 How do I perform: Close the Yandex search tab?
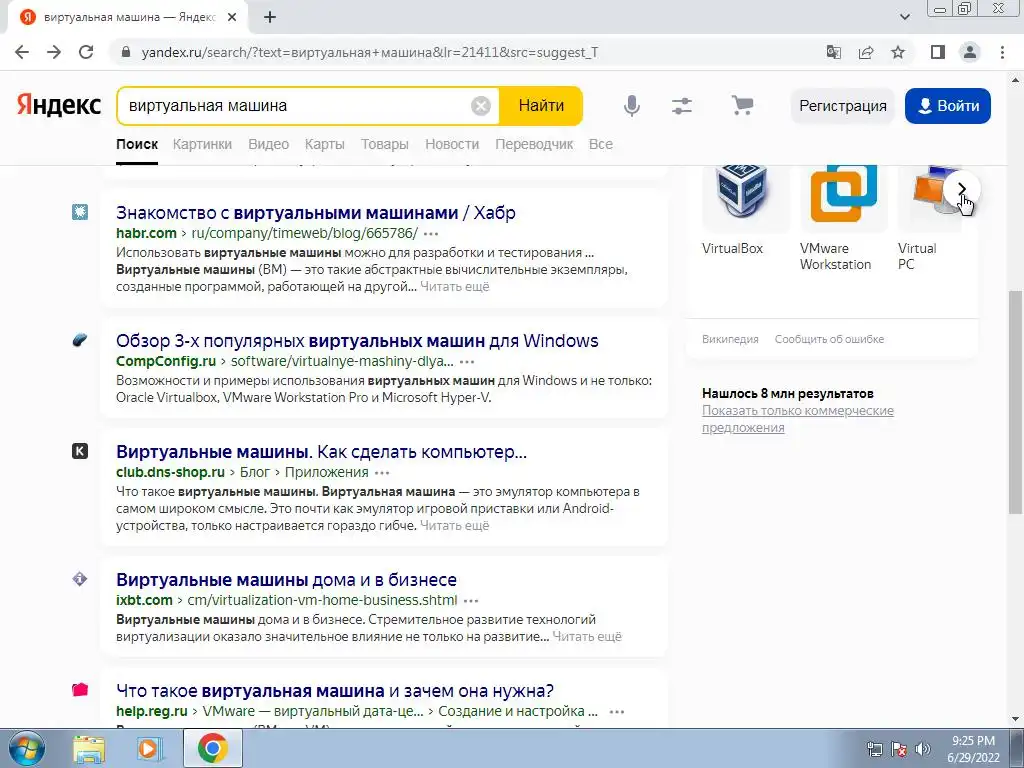[x=232, y=18]
